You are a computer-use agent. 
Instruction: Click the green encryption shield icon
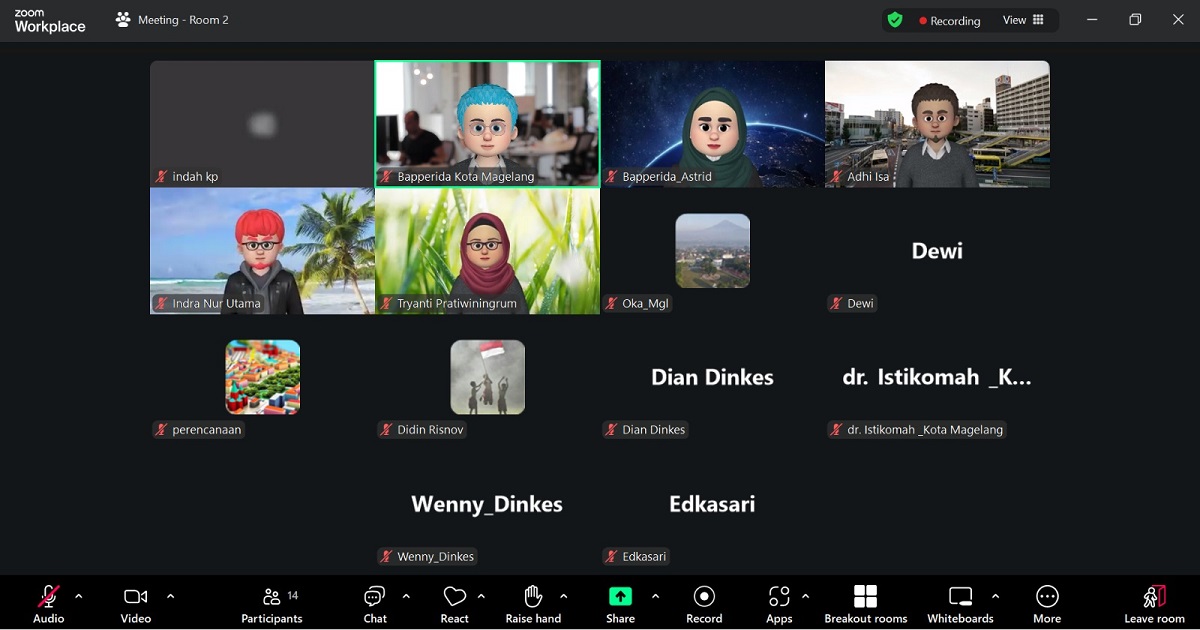tap(895, 20)
